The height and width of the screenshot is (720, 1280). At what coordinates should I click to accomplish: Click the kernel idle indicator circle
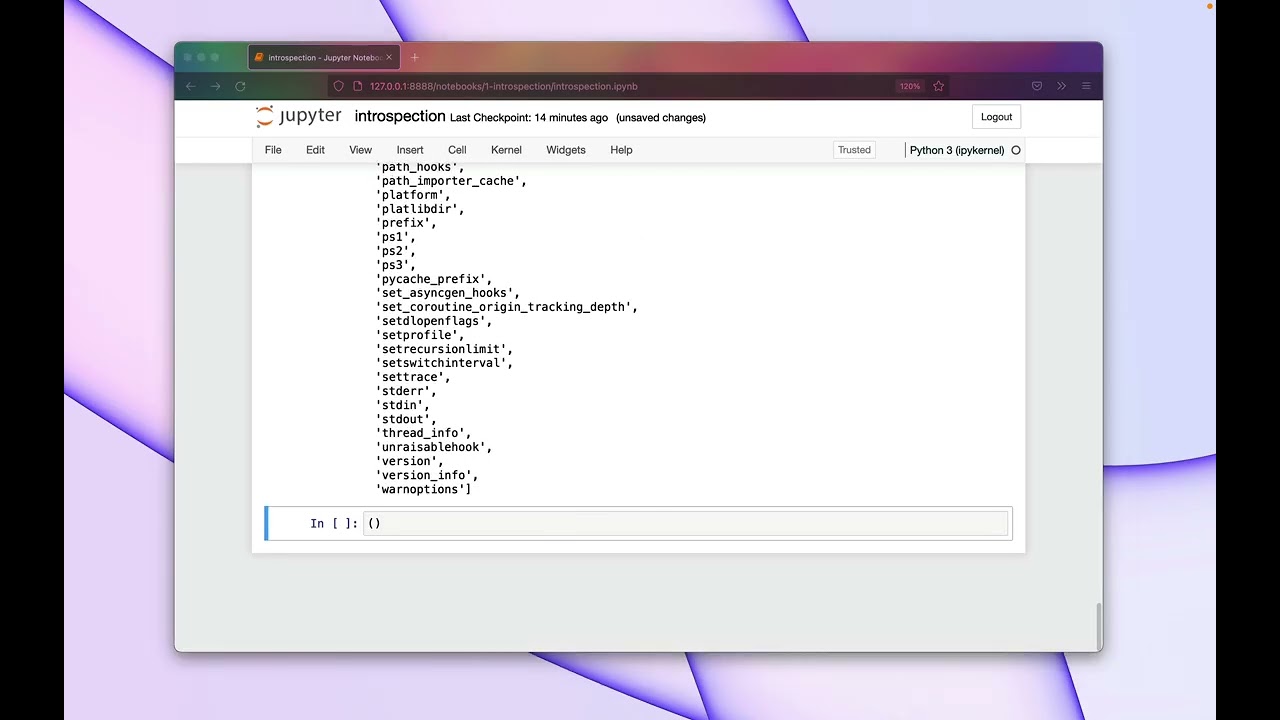[1016, 150]
